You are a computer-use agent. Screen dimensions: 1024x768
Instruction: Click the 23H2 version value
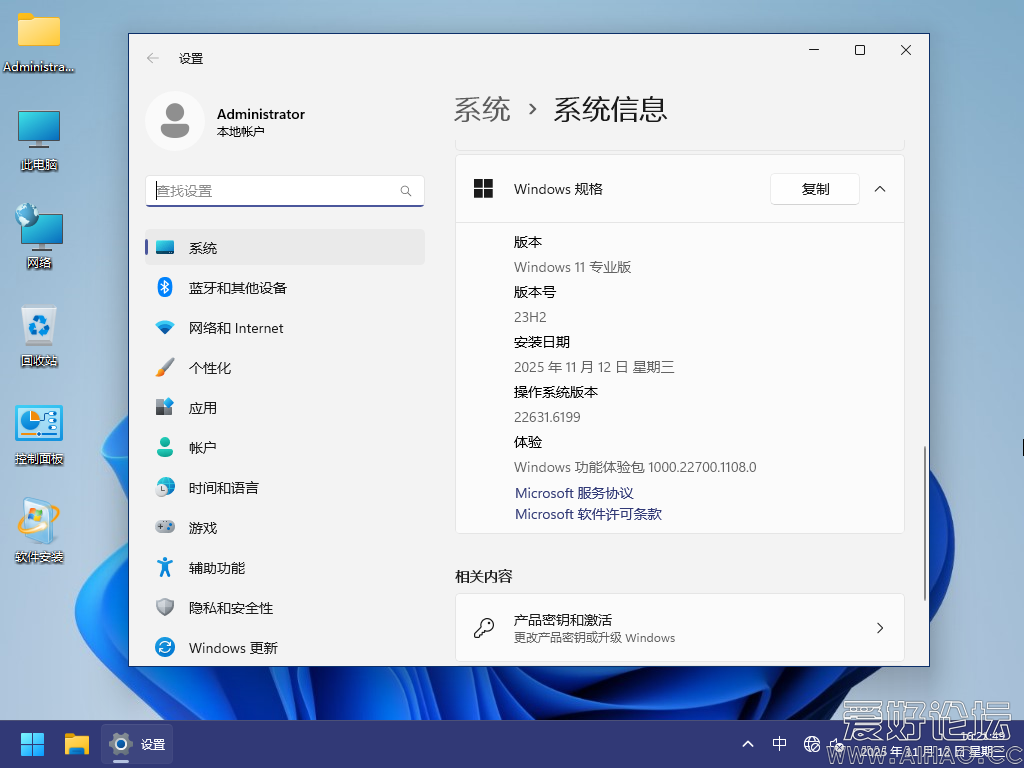coord(530,317)
